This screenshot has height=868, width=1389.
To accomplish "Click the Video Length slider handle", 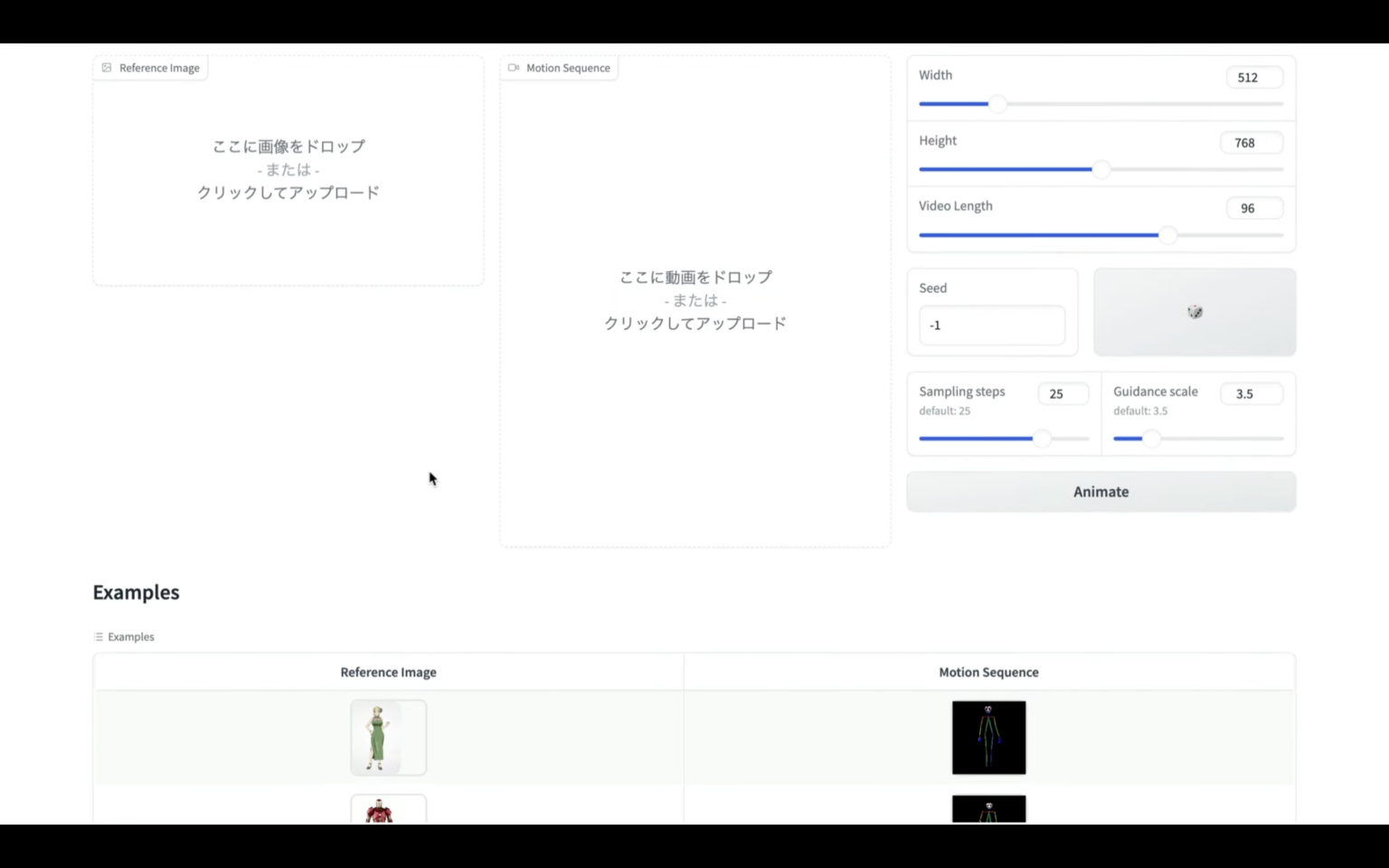I will coord(1167,235).
